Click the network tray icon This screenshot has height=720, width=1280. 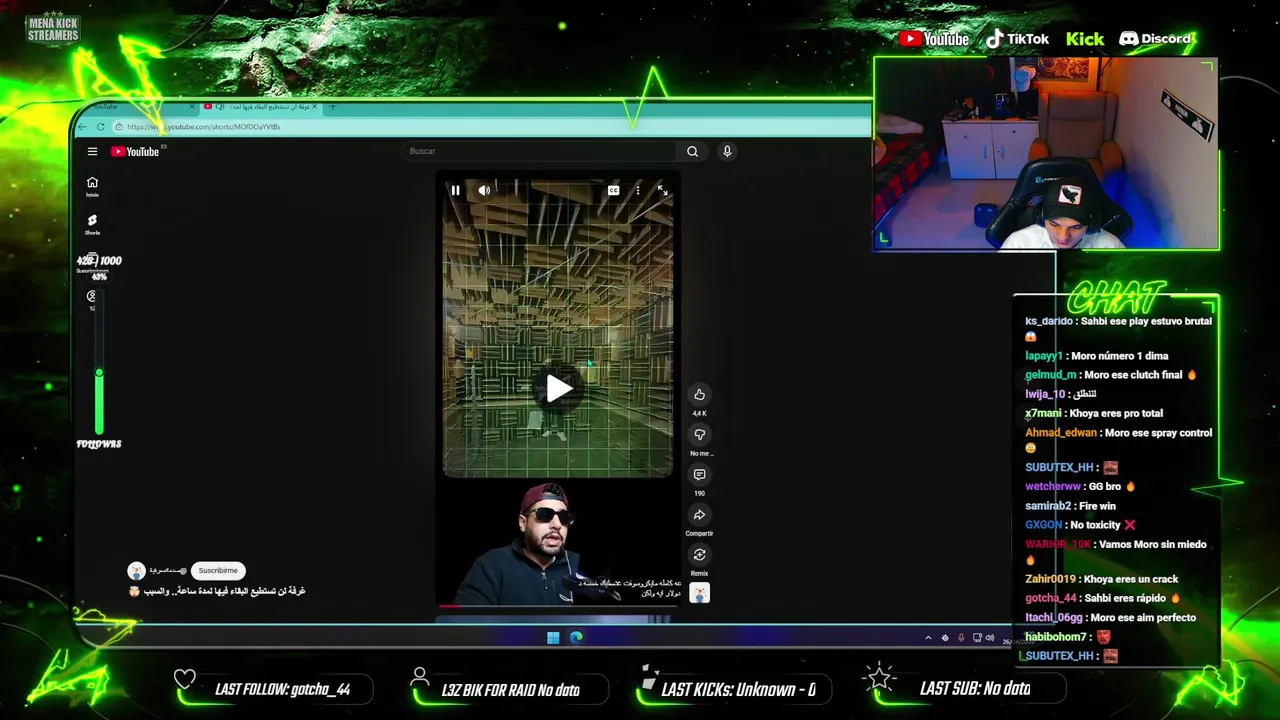(x=977, y=638)
